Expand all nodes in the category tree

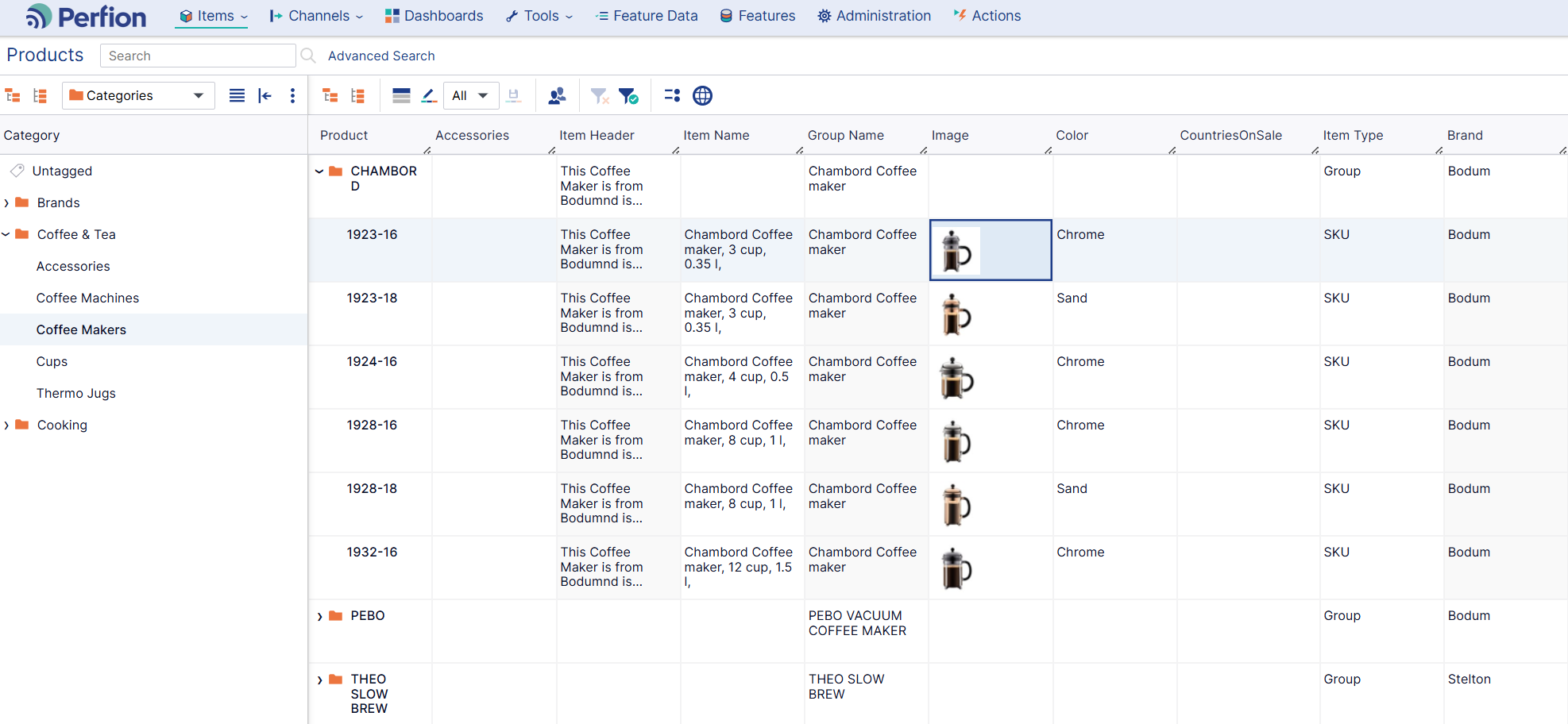pos(13,96)
